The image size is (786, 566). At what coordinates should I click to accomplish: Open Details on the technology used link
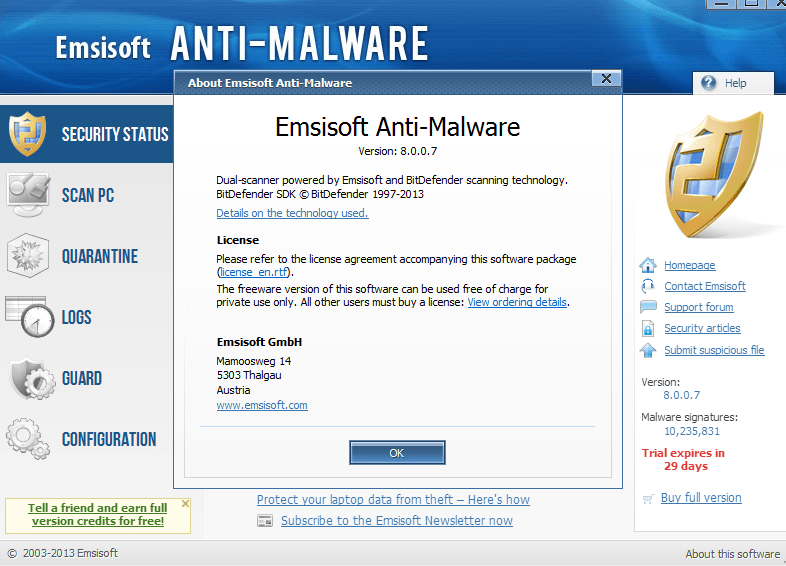tap(292, 213)
